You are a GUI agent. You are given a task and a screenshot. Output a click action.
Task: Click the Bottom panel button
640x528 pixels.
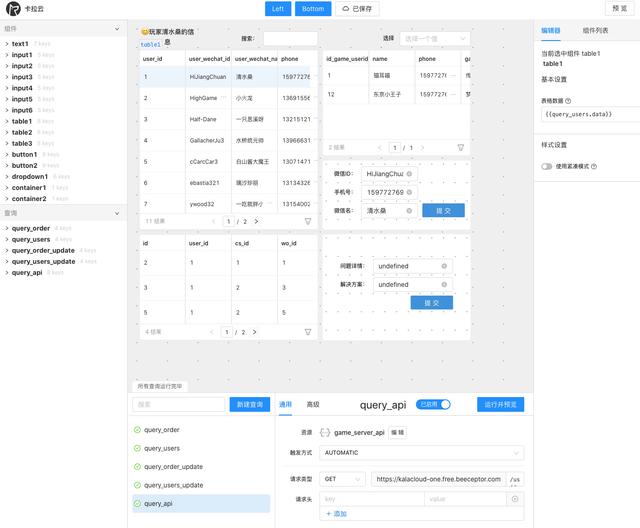click(313, 9)
